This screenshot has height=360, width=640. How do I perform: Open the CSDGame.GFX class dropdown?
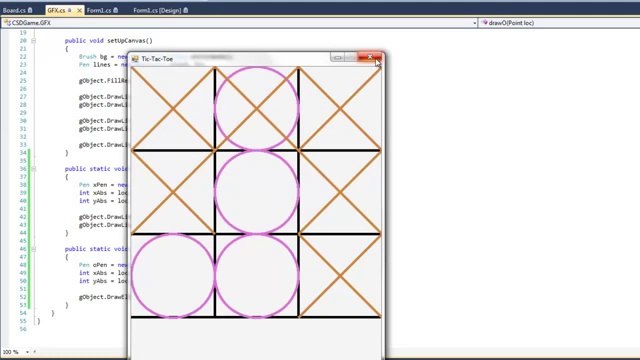coord(240,23)
